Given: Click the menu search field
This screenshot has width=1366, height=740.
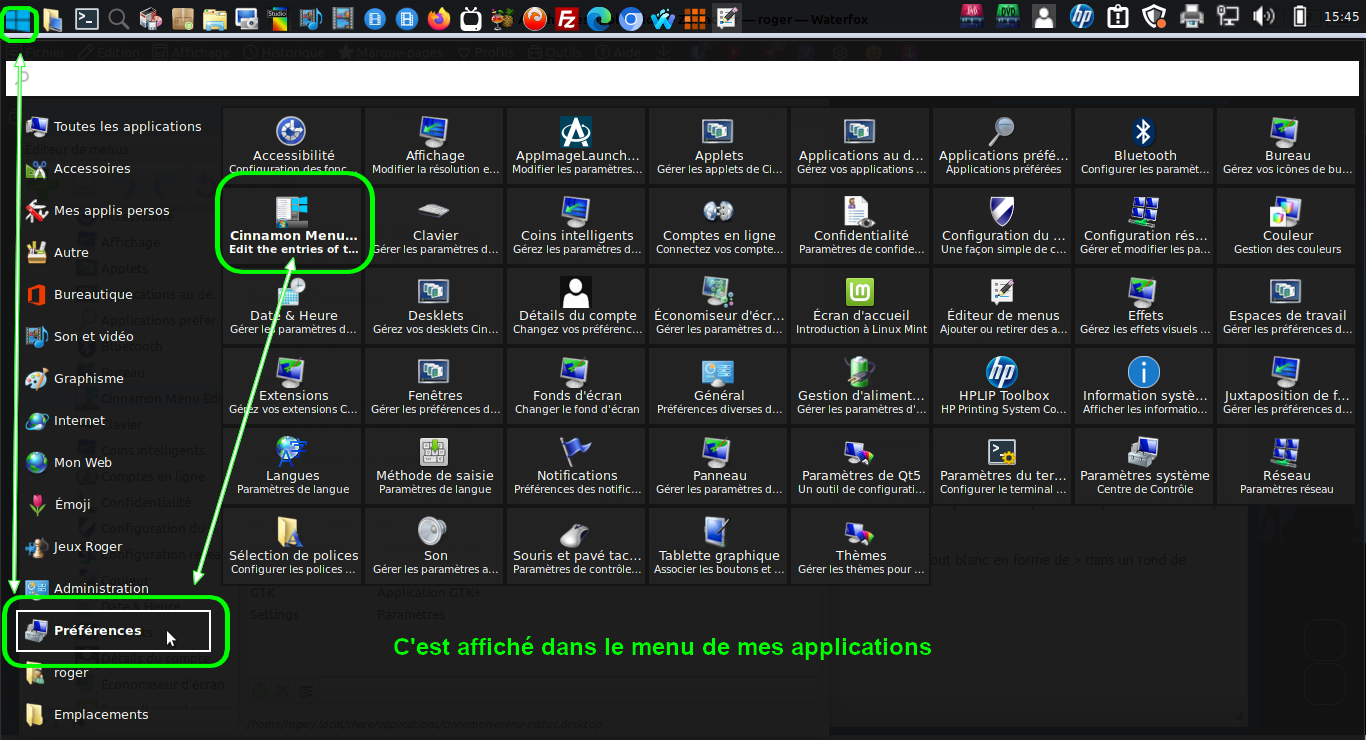Looking at the screenshot, I should [682, 77].
